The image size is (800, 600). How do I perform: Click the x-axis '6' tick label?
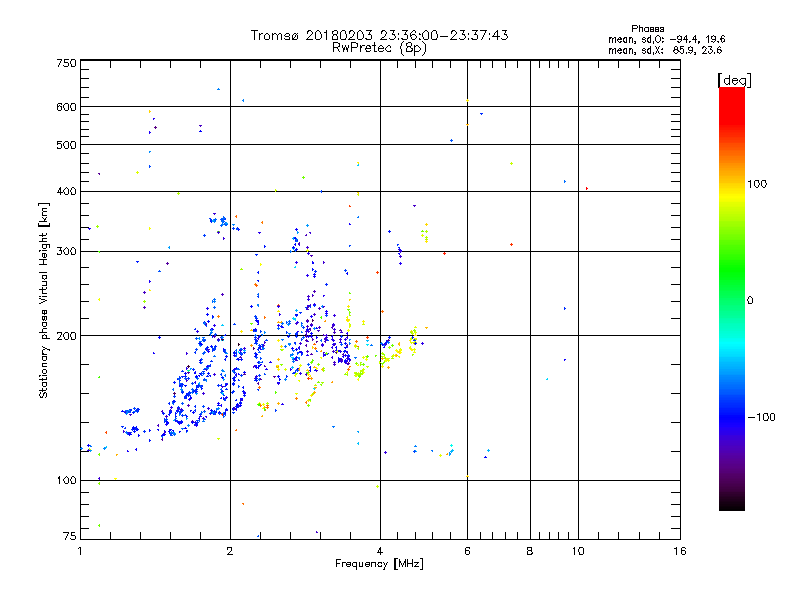click(x=467, y=551)
